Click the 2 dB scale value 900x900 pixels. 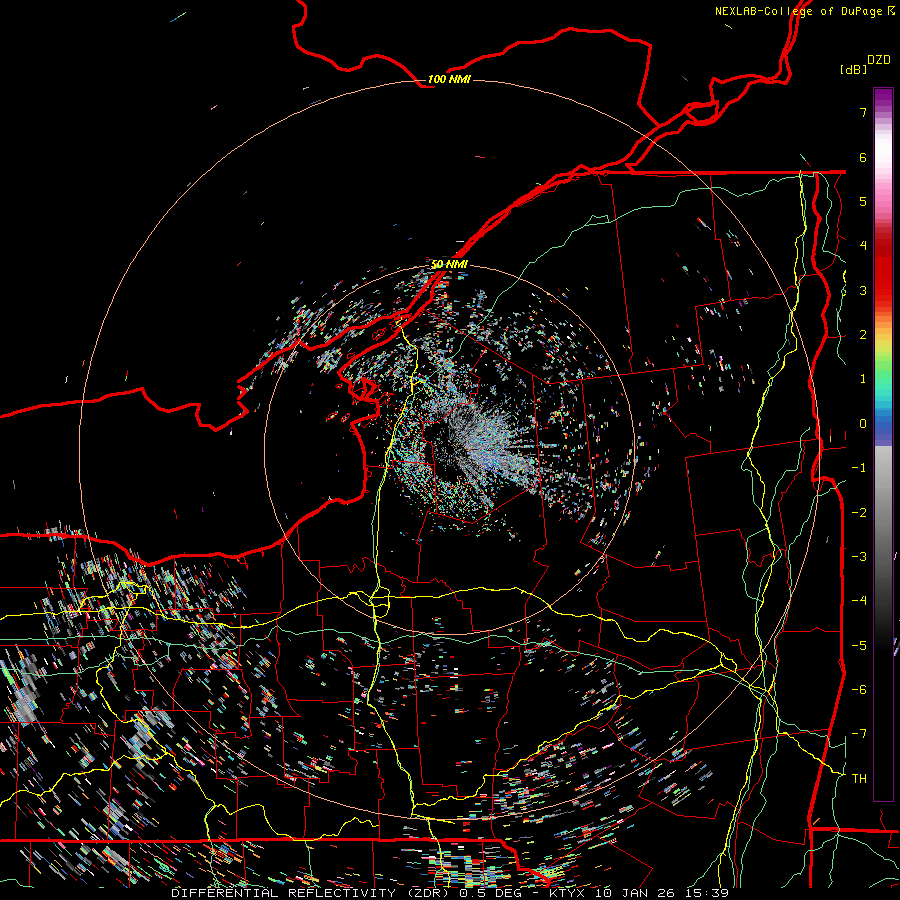pos(863,335)
